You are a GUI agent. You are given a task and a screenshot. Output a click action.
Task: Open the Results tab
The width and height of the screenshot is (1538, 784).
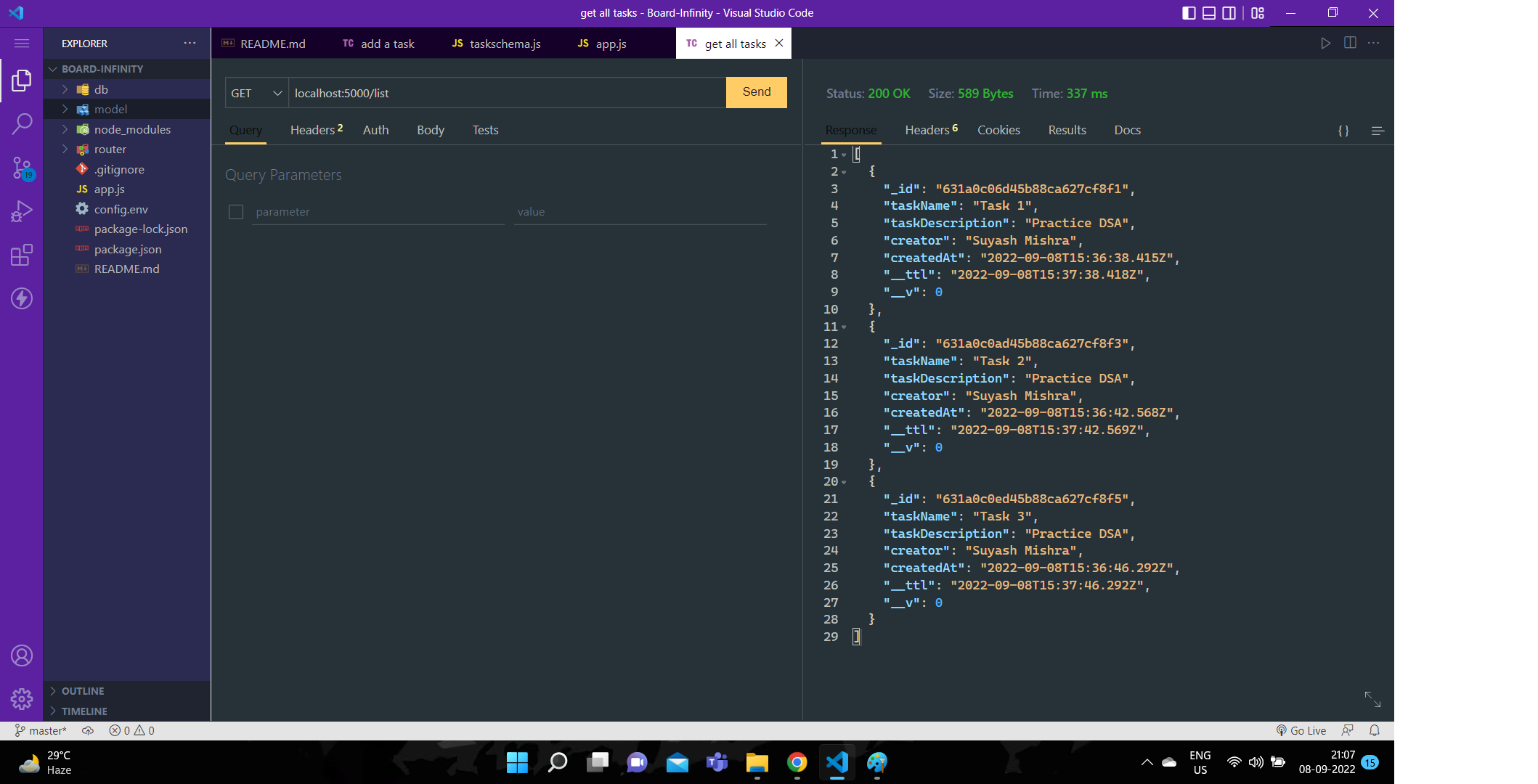1067,130
